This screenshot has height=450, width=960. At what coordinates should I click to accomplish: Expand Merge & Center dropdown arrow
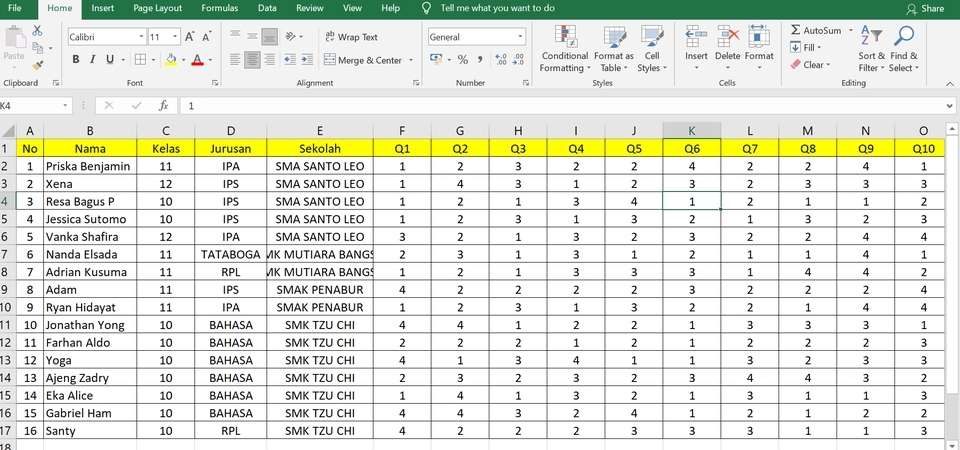(411, 60)
